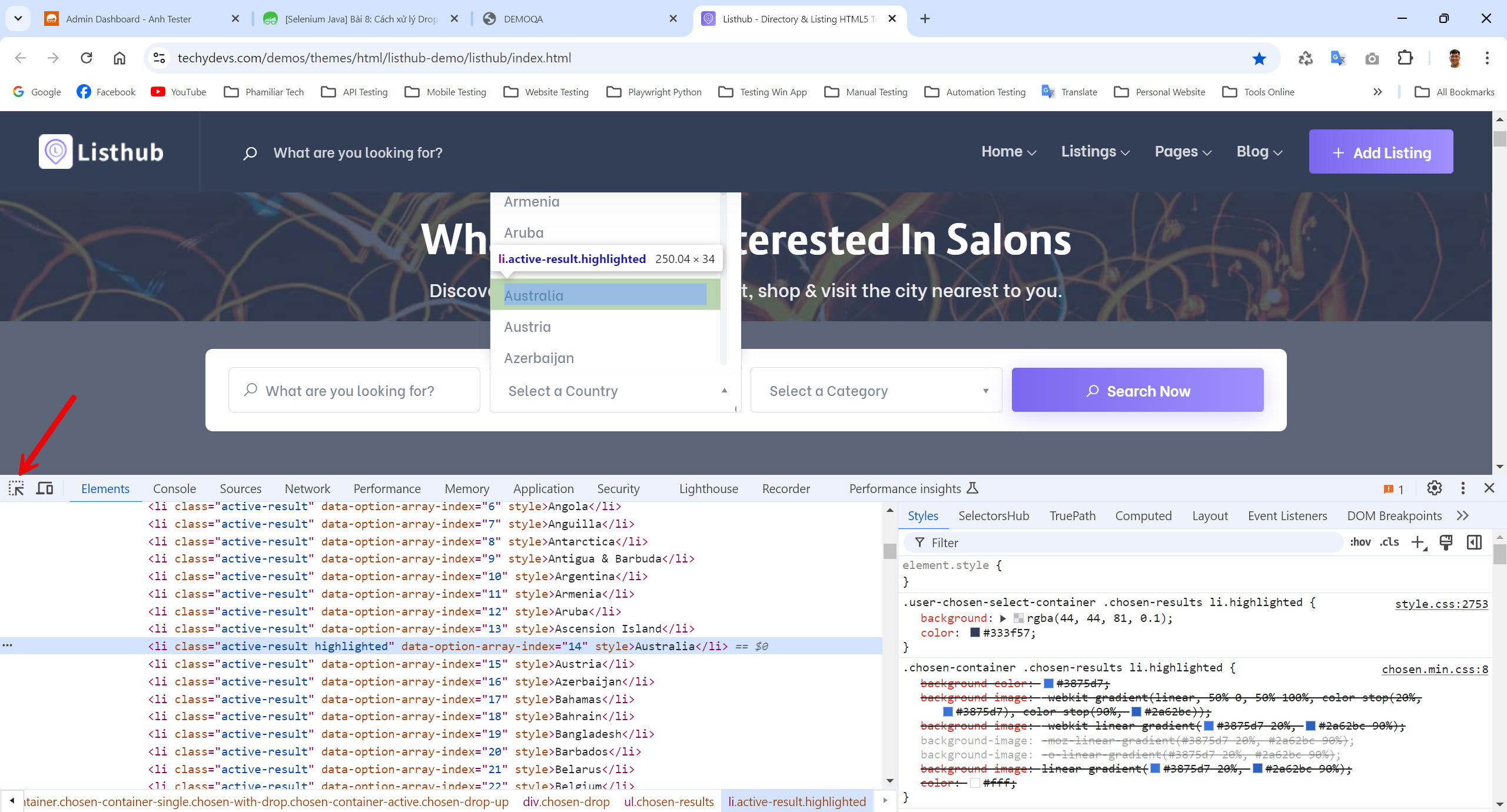This screenshot has height=812, width=1507.
Task: Open the Application tab
Action: click(543, 489)
